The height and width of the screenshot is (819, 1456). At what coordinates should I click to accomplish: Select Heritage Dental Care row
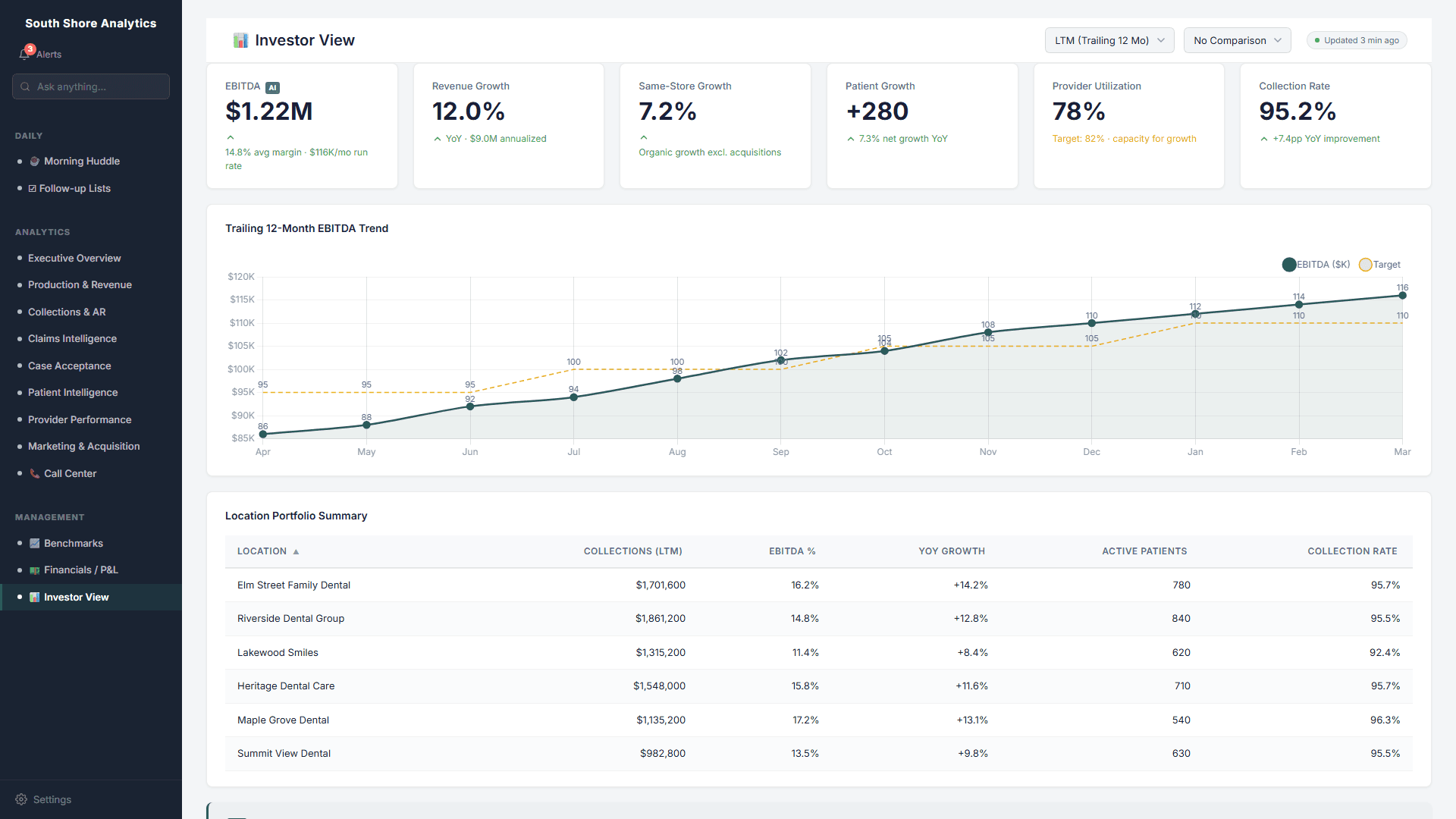tap(818, 686)
